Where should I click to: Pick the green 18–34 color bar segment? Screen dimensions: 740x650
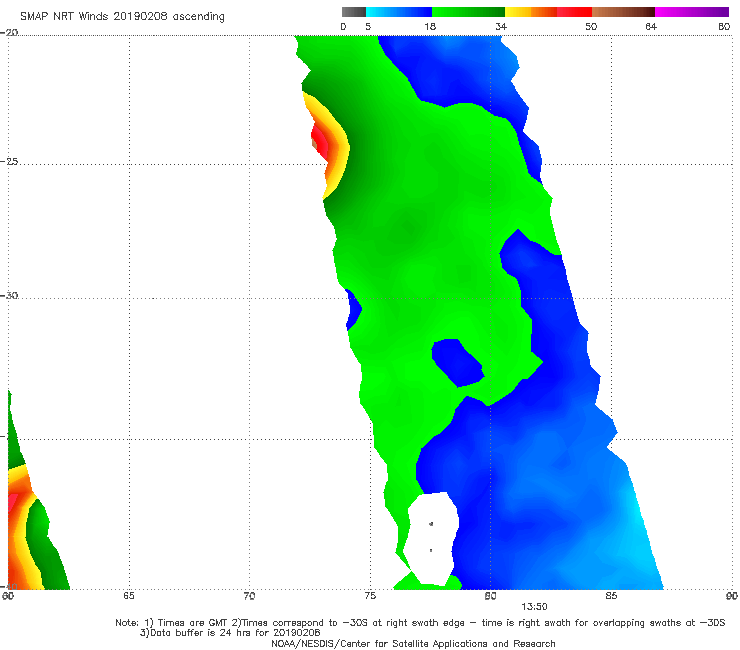pyautogui.click(x=469, y=12)
